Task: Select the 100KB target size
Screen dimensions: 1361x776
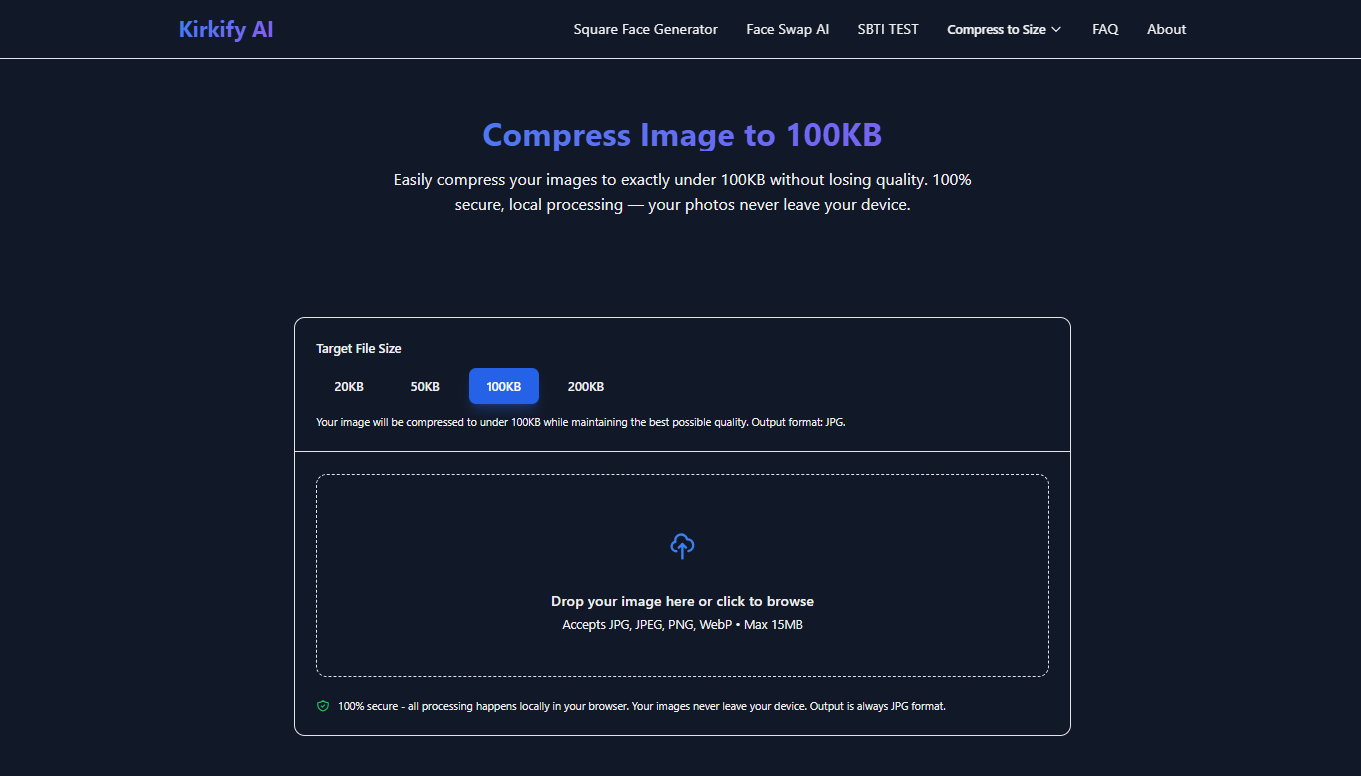Action: click(504, 386)
